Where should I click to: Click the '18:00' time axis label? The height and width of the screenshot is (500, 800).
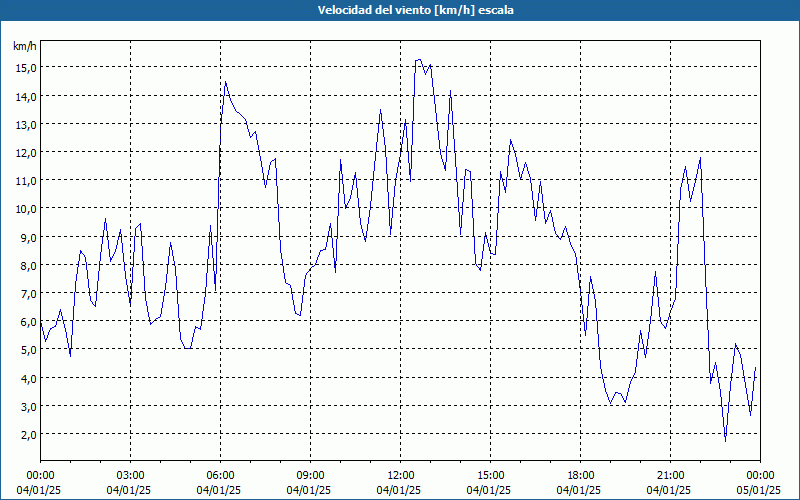581,476
